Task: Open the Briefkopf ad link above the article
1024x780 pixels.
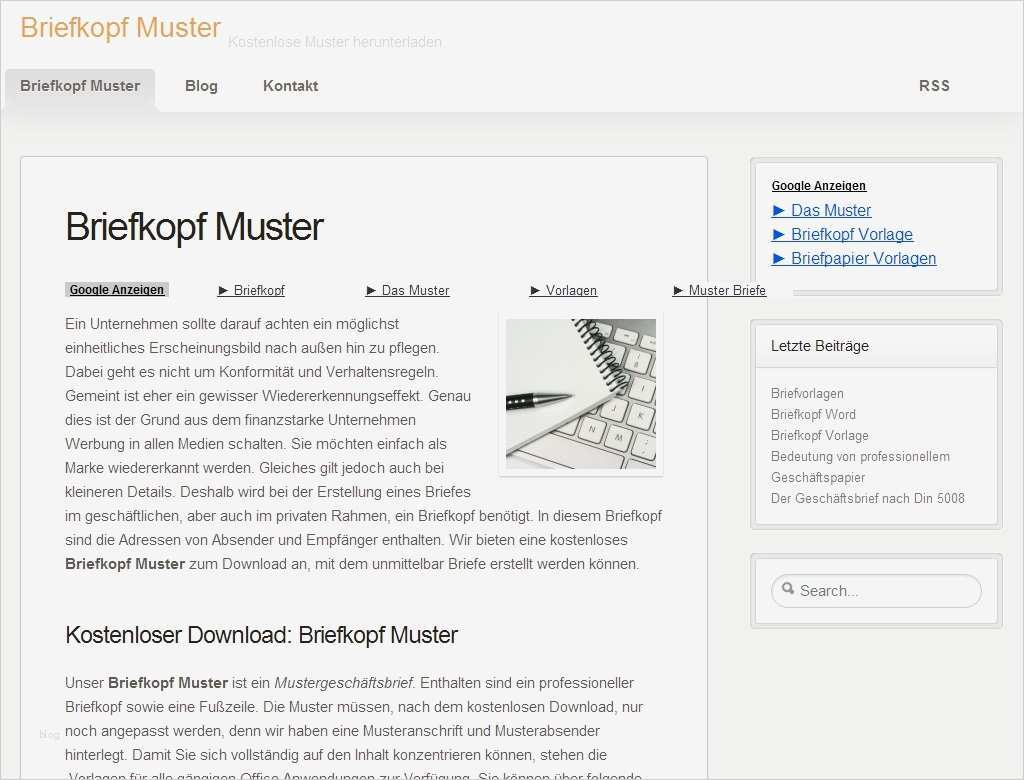Action: tap(251, 290)
